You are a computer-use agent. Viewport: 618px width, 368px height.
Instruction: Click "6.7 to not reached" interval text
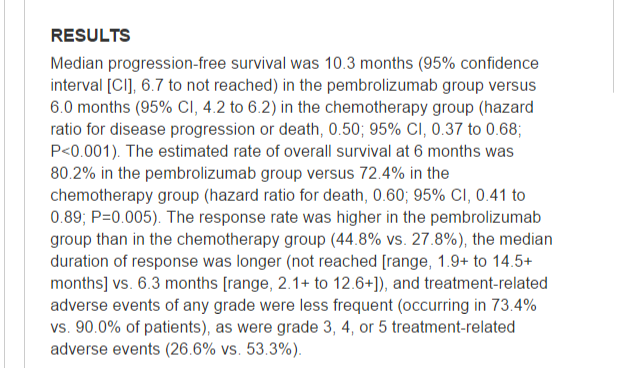[208, 85]
